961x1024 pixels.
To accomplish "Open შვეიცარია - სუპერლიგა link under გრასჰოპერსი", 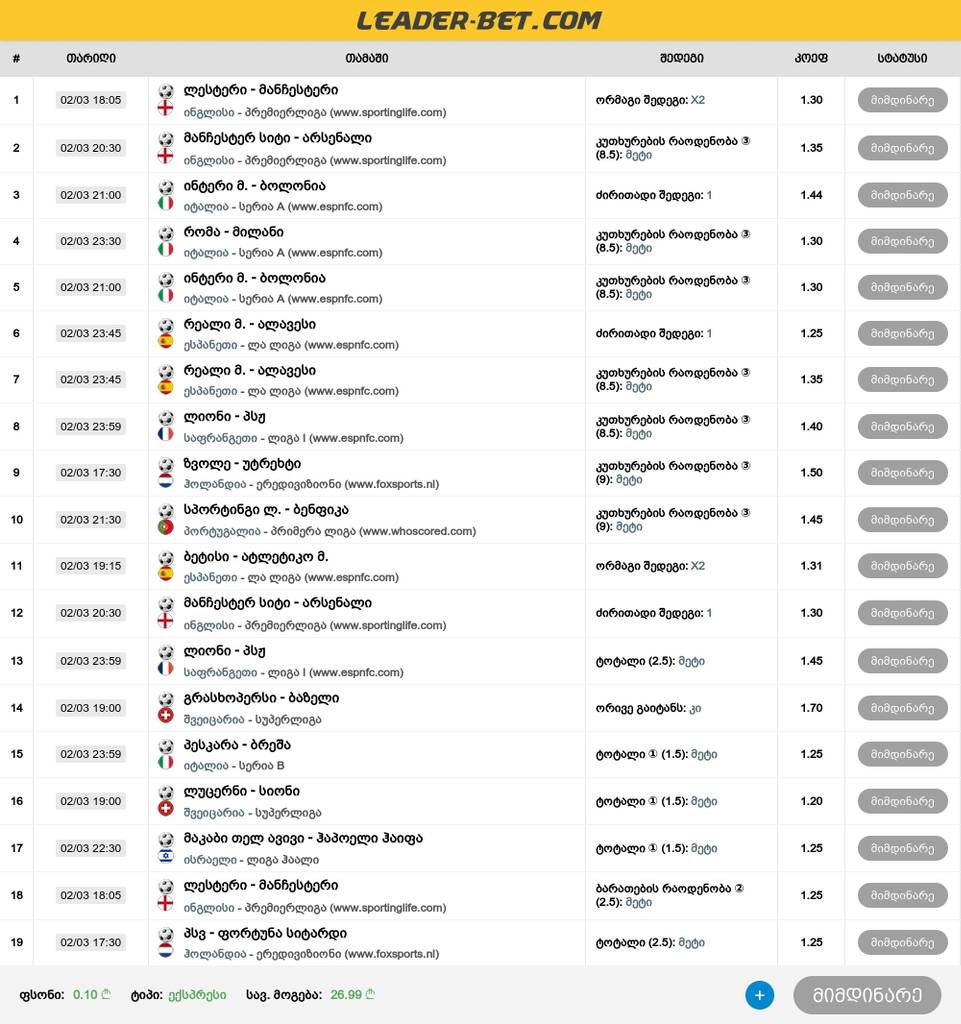I will (x=253, y=719).
